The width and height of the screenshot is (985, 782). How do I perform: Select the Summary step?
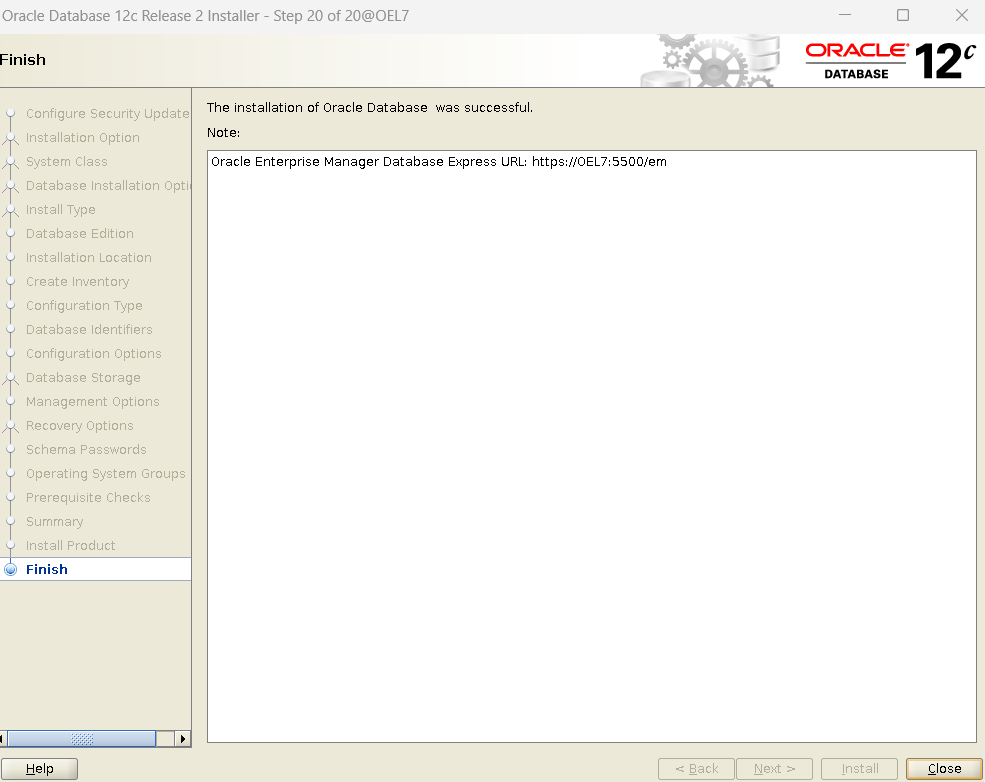(x=54, y=521)
